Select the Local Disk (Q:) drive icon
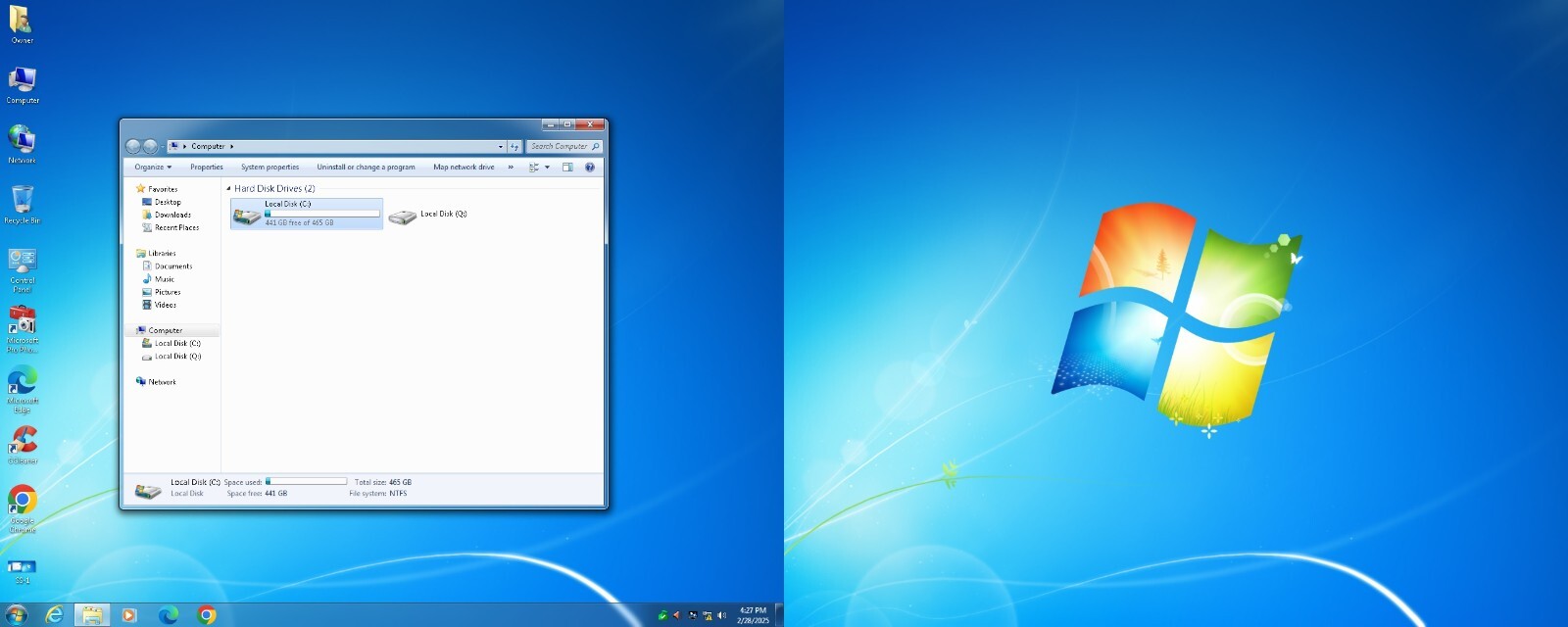The height and width of the screenshot is (627, 1568). click(402, 216)
